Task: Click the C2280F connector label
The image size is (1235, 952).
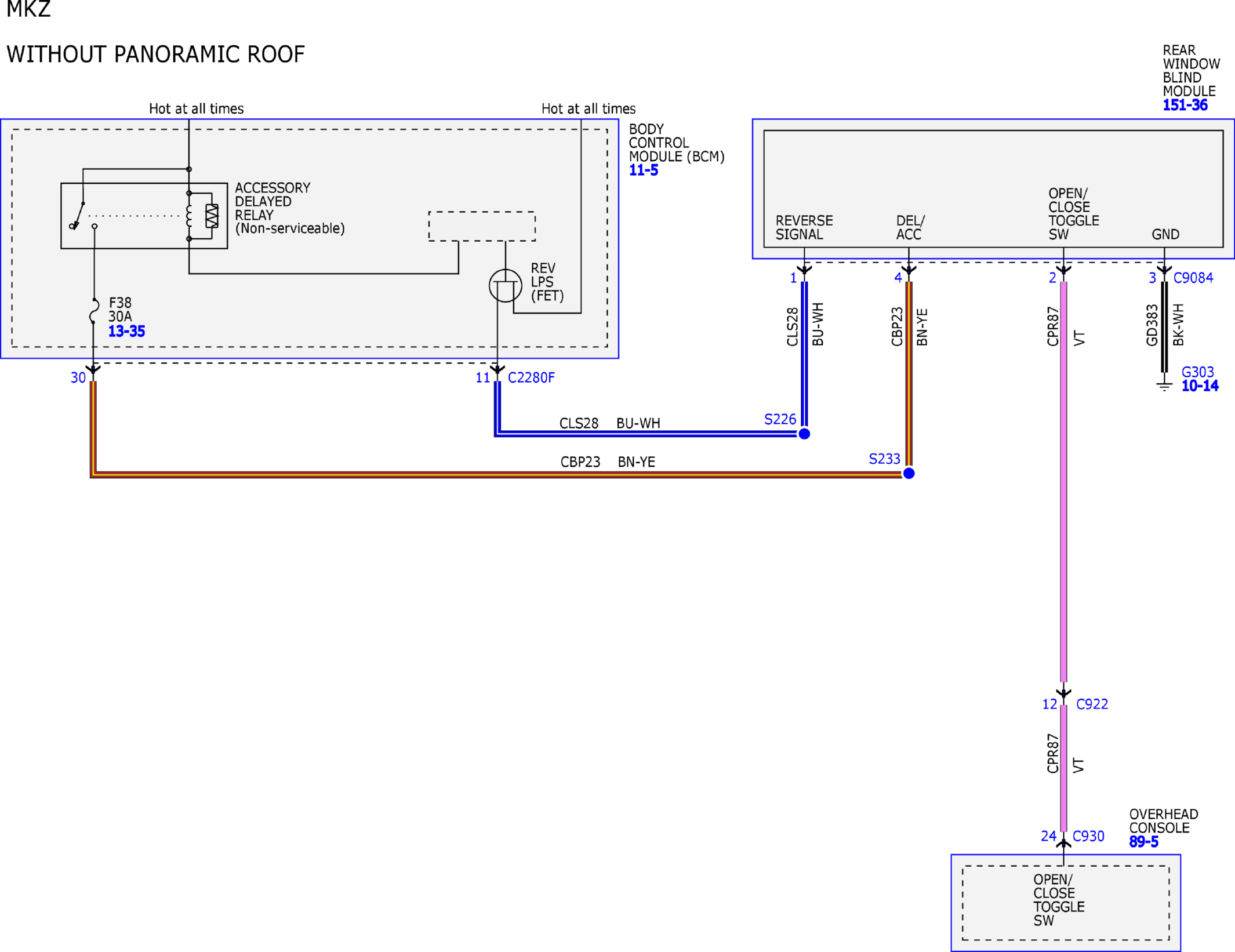Action: pyautogui.click(x=531, y=378)
